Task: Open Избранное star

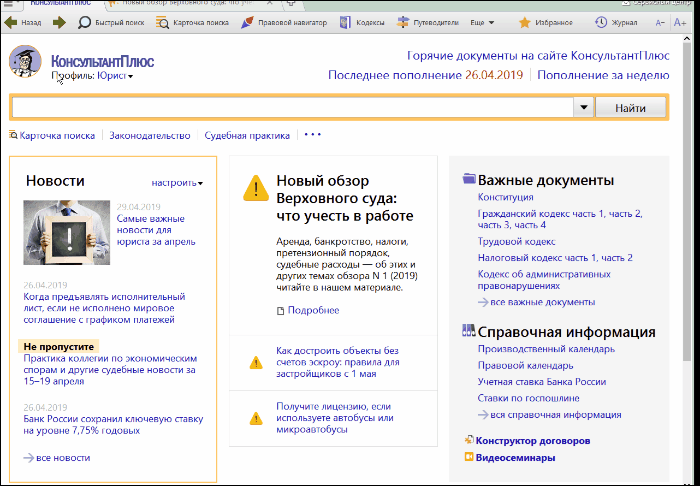Action: (546, 22)
